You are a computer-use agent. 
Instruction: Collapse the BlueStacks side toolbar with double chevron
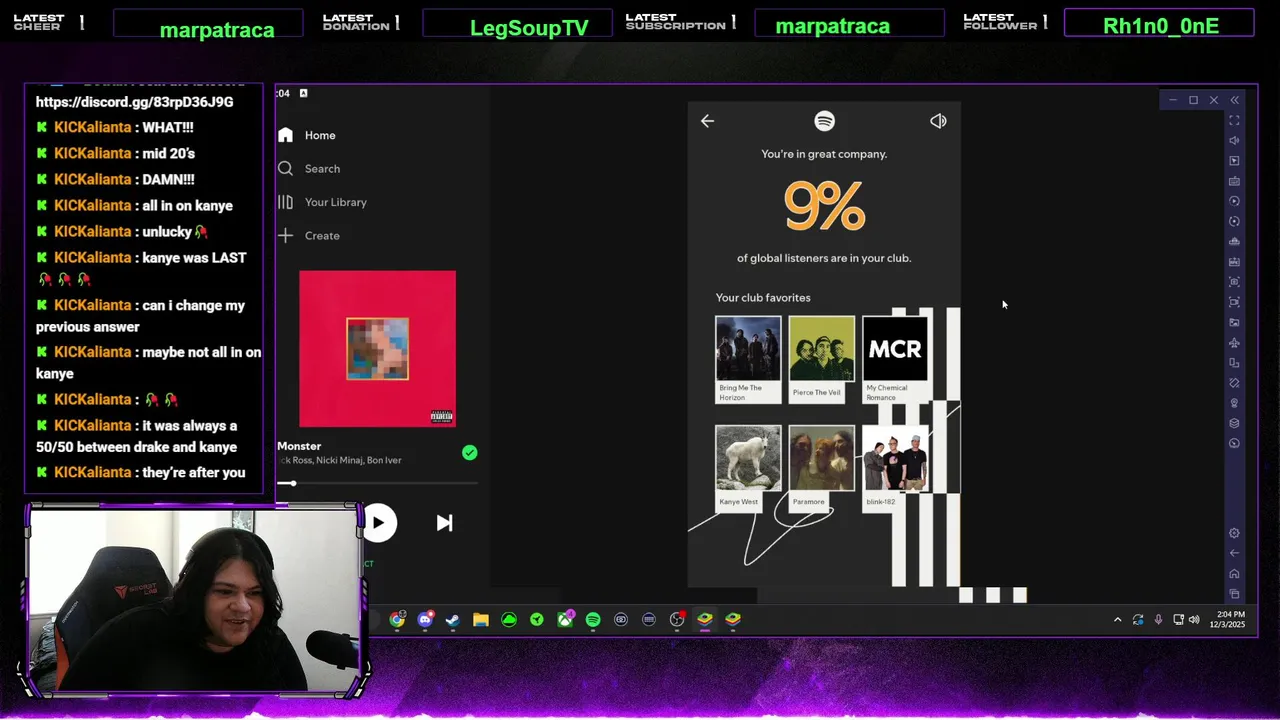[x=1234, y=100]
